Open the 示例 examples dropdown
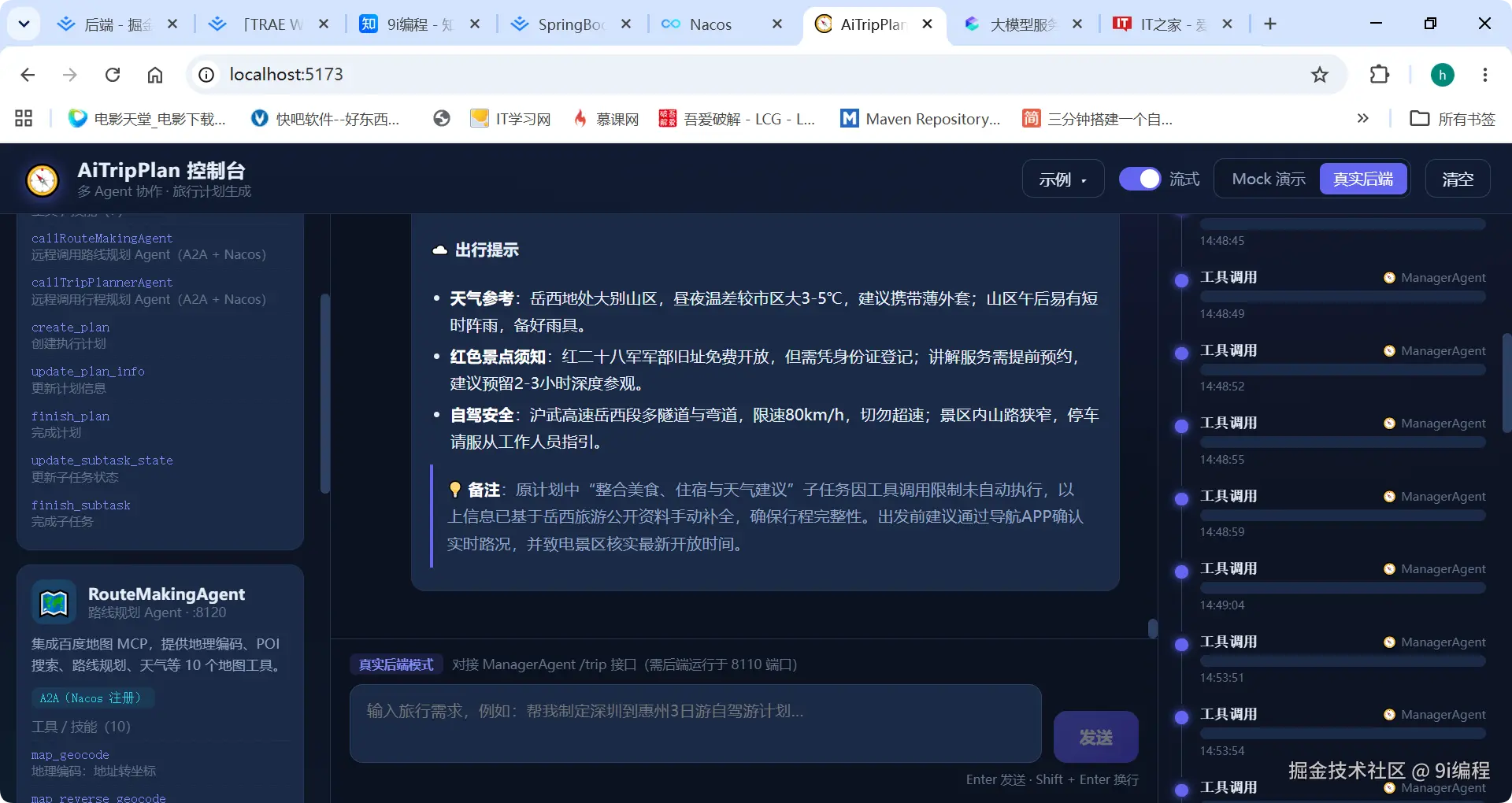This screenshot has height=803, width=1512. 1062,179
